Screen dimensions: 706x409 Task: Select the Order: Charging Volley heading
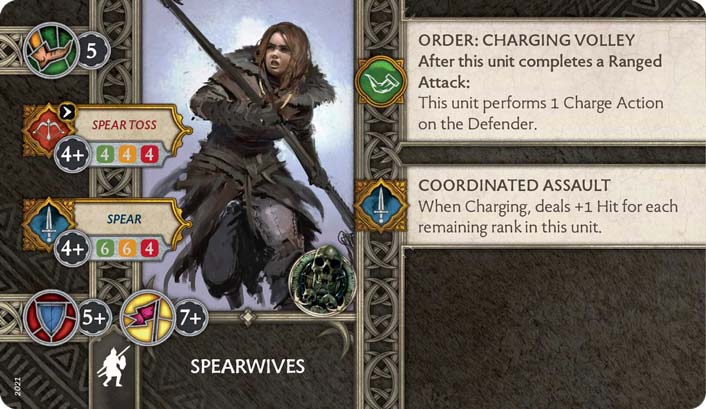click(x=526, y=40)
